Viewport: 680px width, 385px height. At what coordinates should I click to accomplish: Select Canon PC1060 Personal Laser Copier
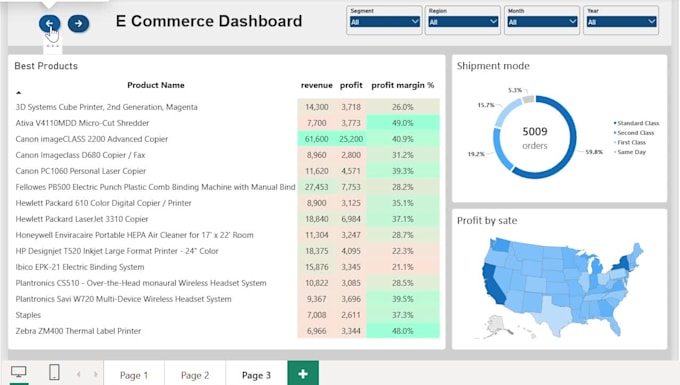click(x=228, y=171)
